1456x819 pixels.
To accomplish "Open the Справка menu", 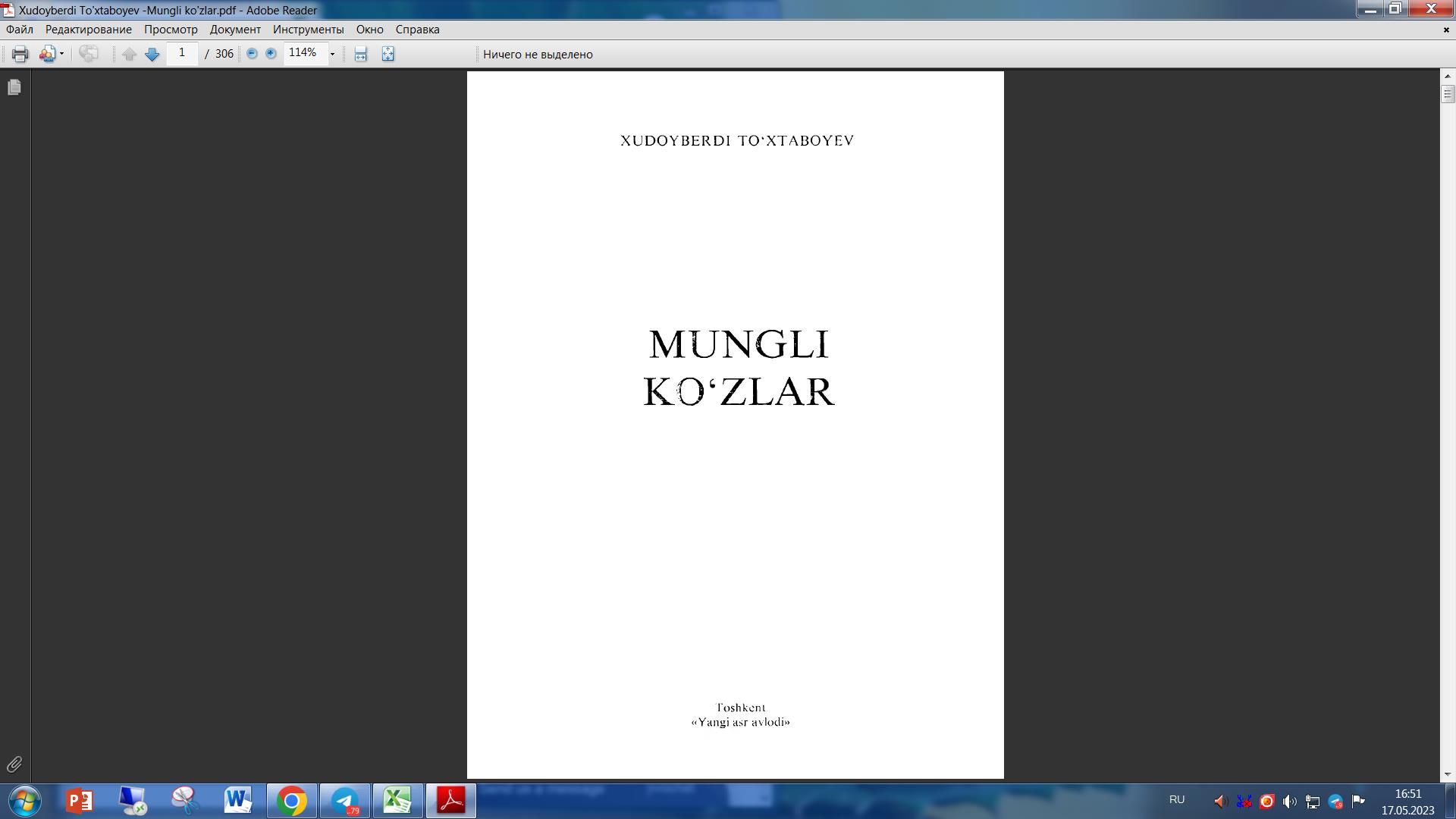I will click(x=416, y=30).
